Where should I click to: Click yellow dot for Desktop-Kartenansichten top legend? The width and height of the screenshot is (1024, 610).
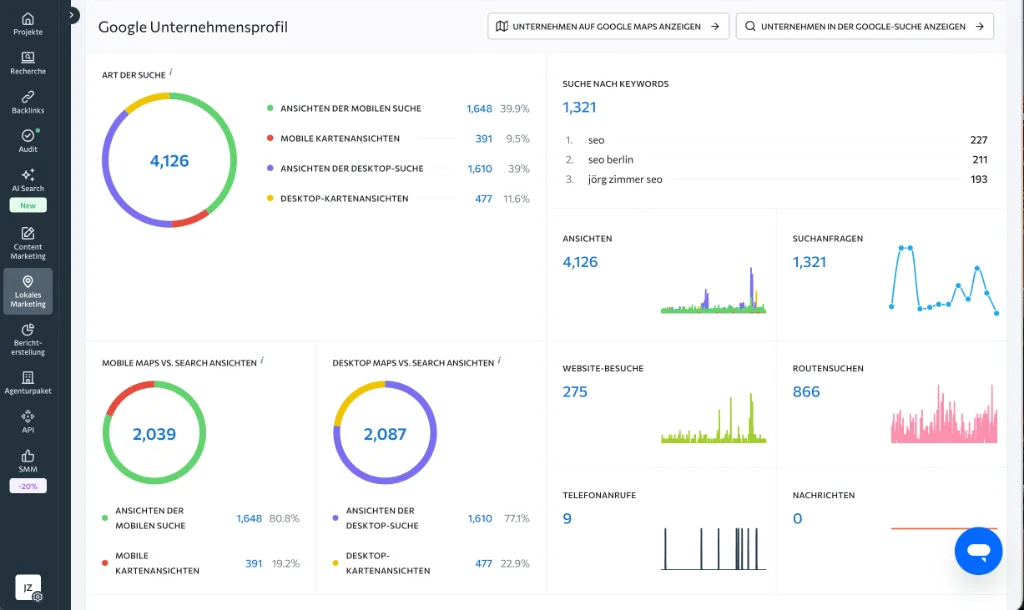[270, 198]
